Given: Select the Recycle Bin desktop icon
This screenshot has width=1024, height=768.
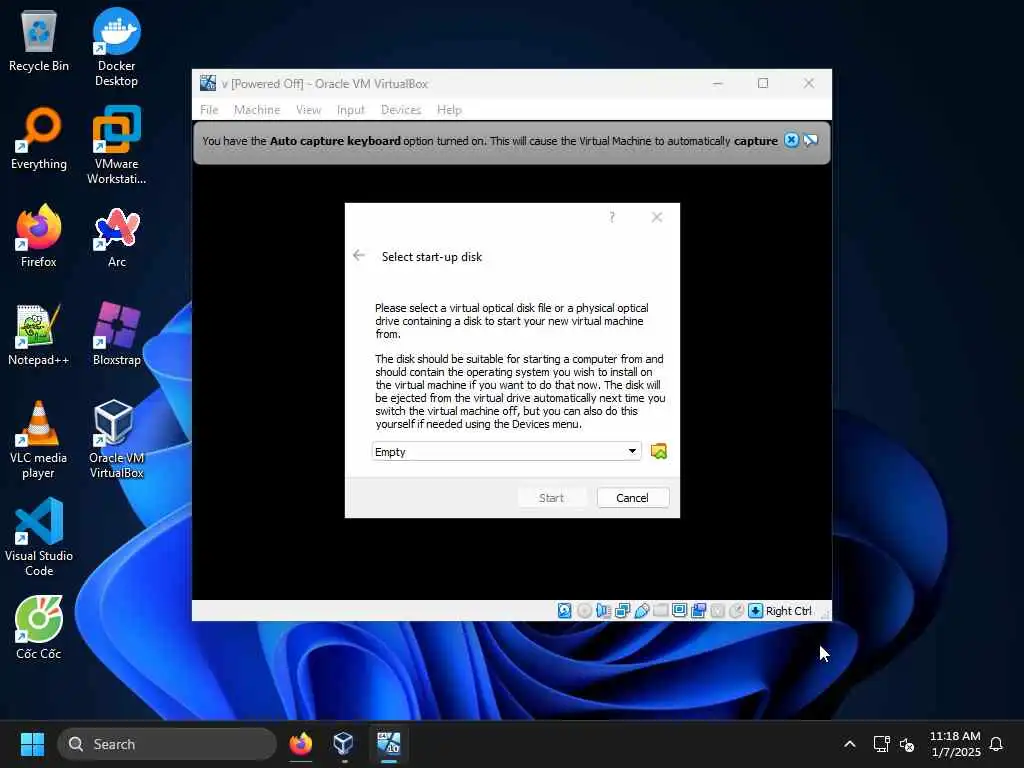Looking at the screenshot, I should click(x=39, y=42).
